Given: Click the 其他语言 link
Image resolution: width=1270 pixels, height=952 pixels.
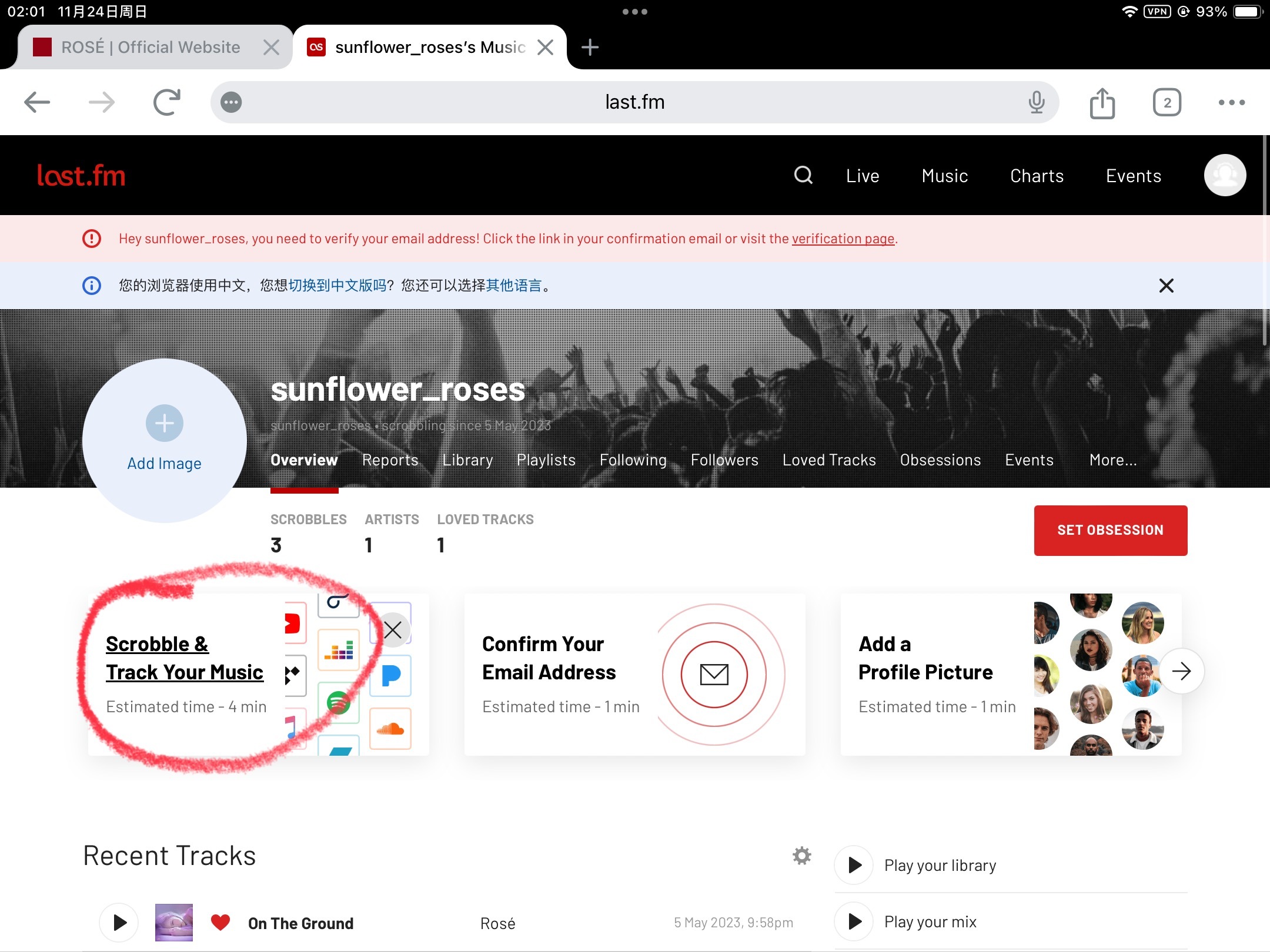Looking at the screenshot, I should (x=514, y=286).
